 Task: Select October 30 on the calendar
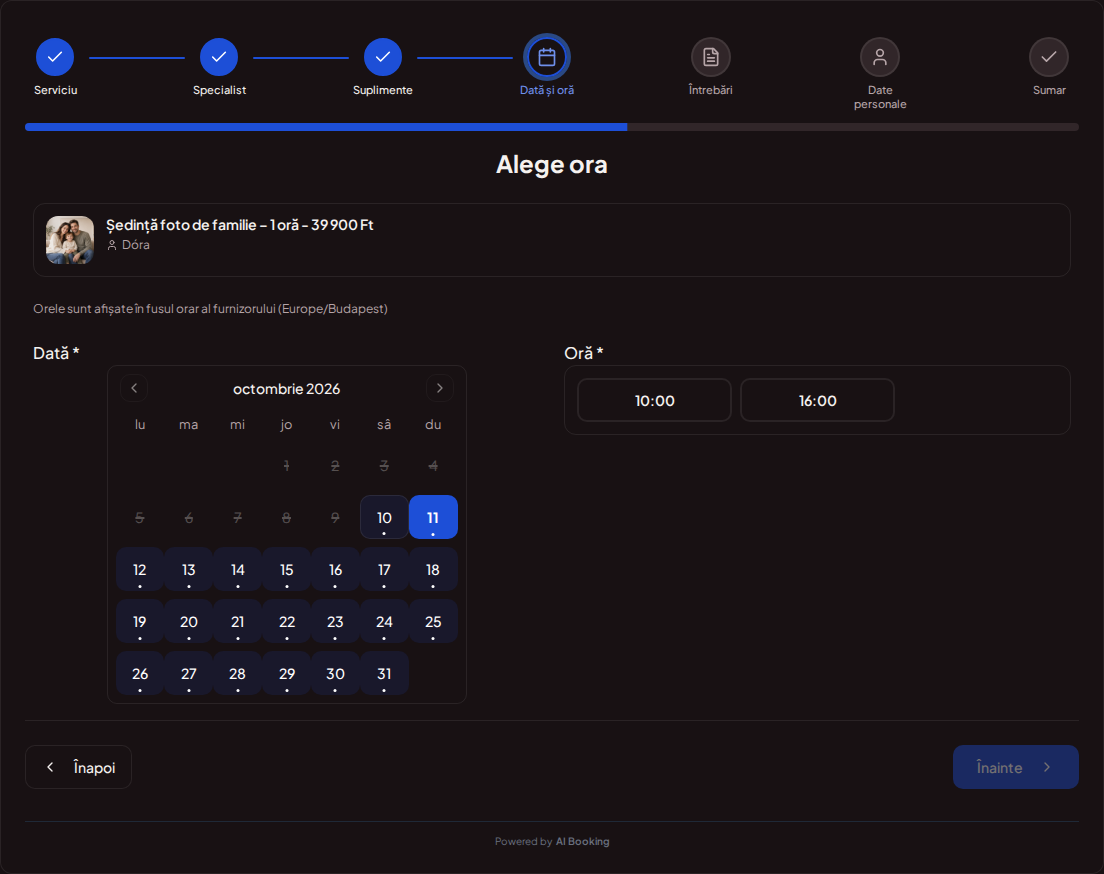pos(335,674)
